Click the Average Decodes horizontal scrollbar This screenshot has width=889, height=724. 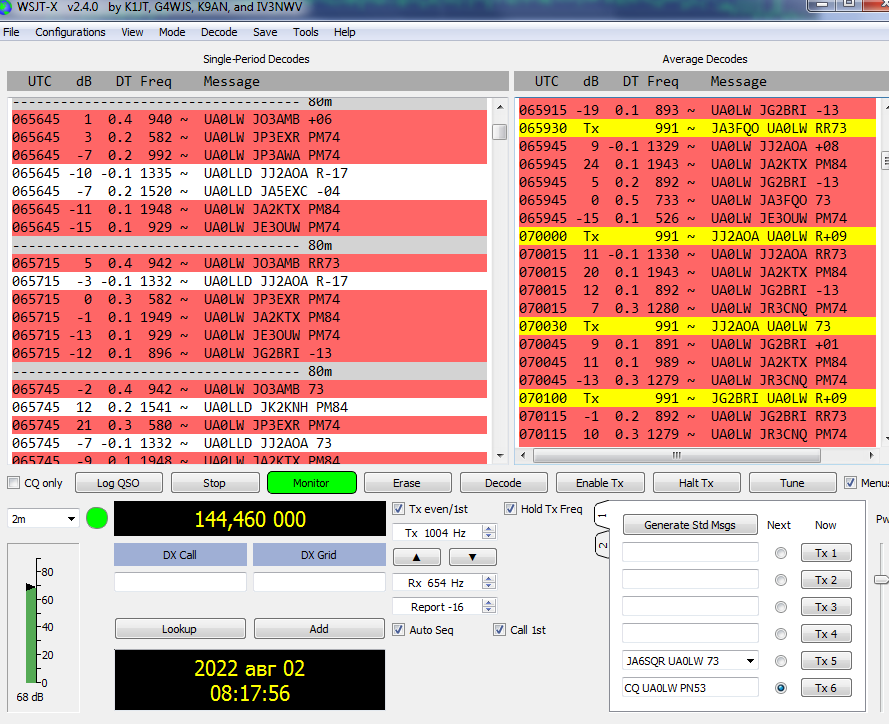coord(676,455)
